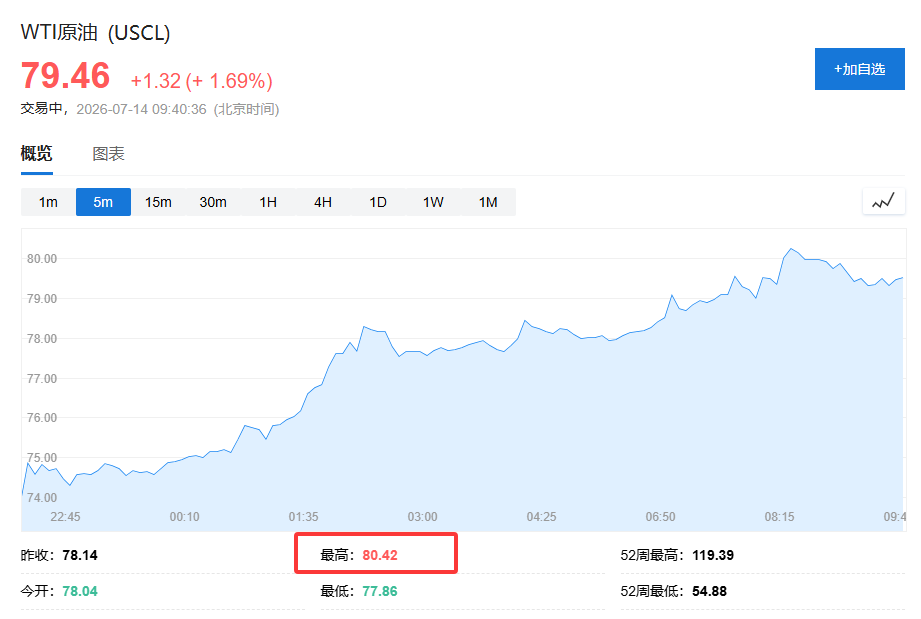Click the change value +1.32 (+ 1.69%)
Viewport: 921px width, 619px height.
click(201, 81)
